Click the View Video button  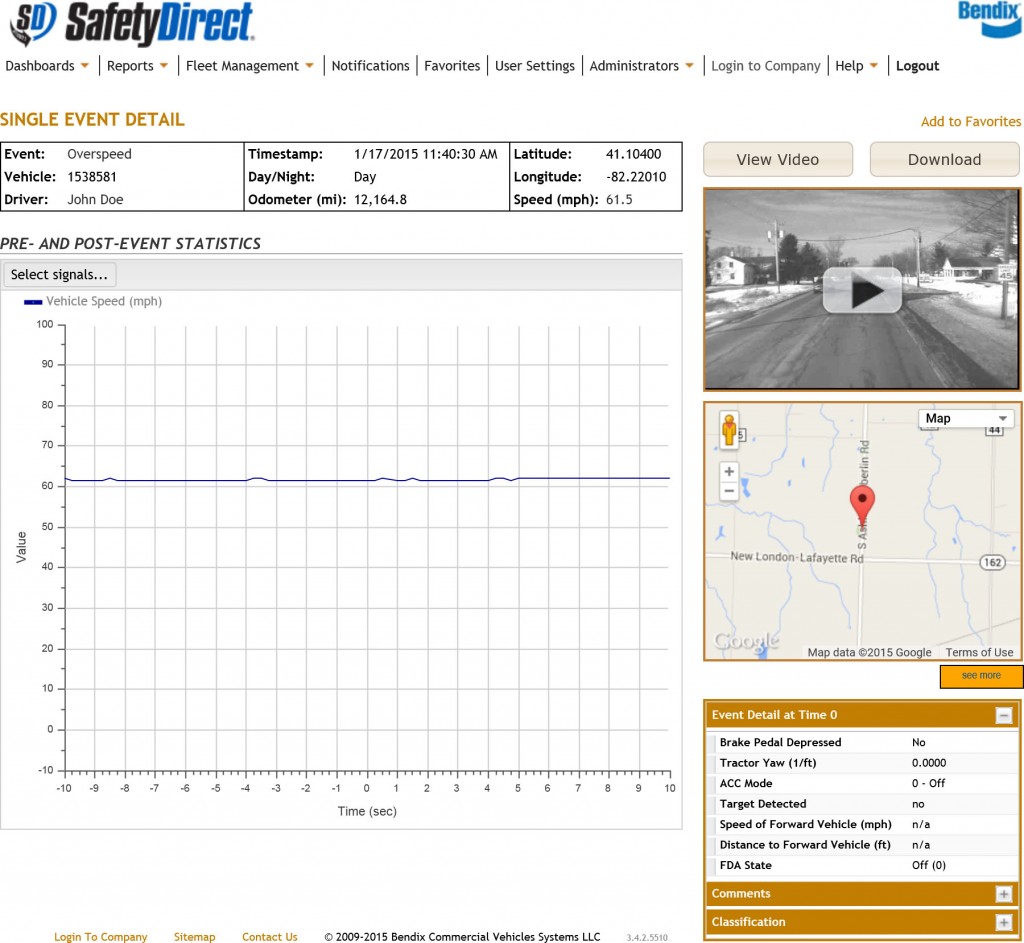[777, 159]
